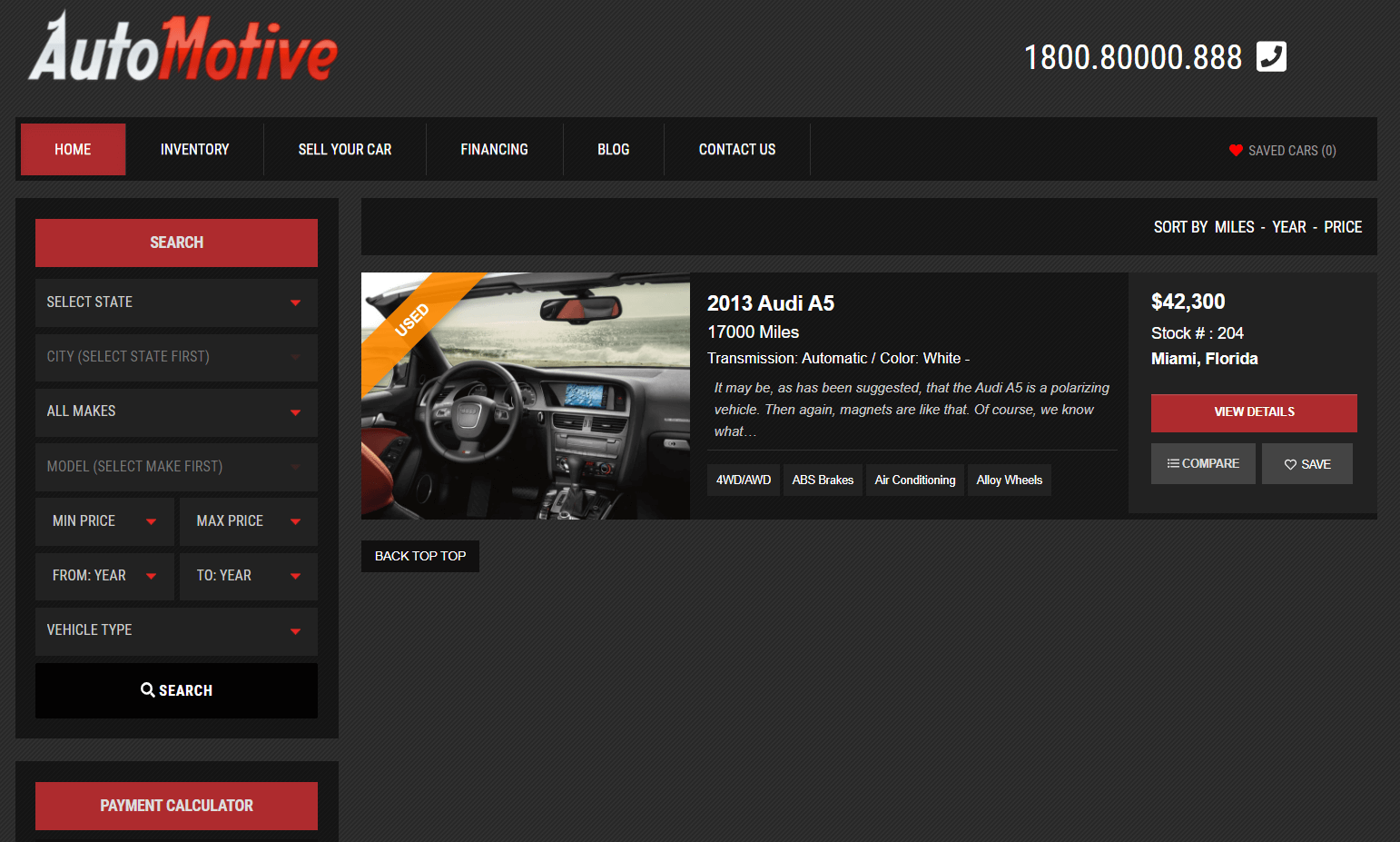Click the orange USED ribbon on photo

[x=413, y=320]
